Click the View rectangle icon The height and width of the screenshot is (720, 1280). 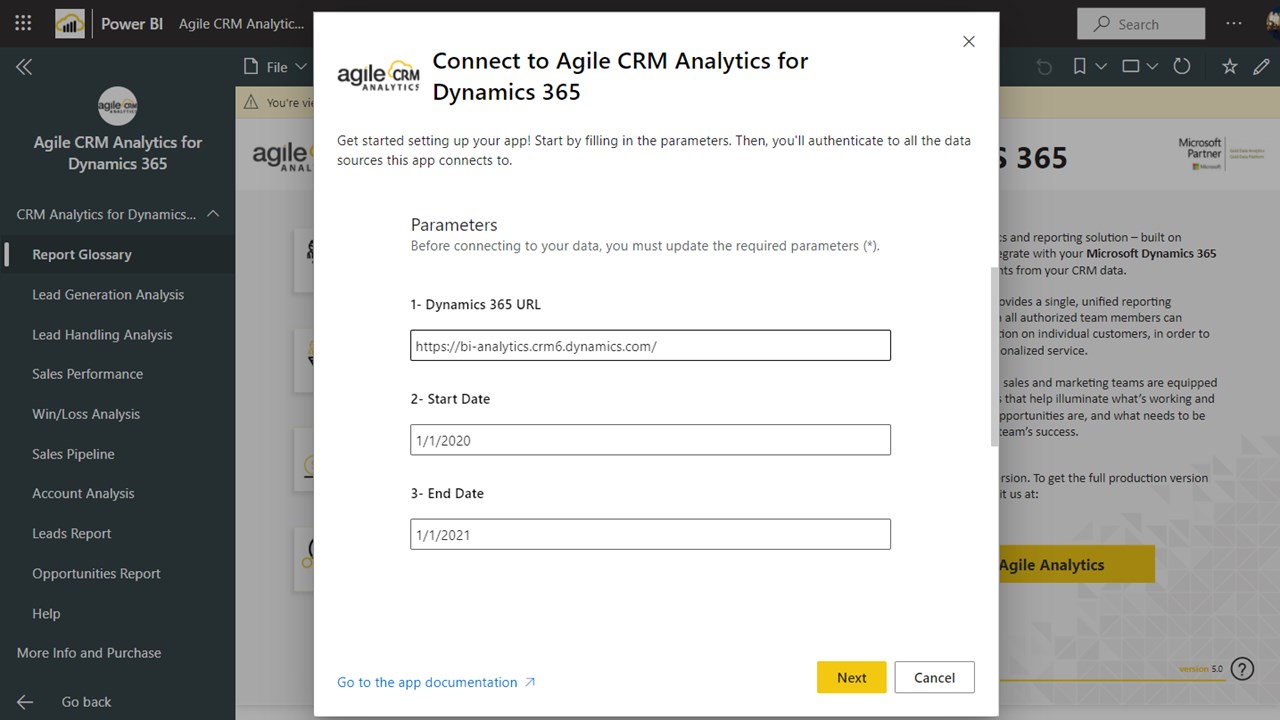(1131, 67)
